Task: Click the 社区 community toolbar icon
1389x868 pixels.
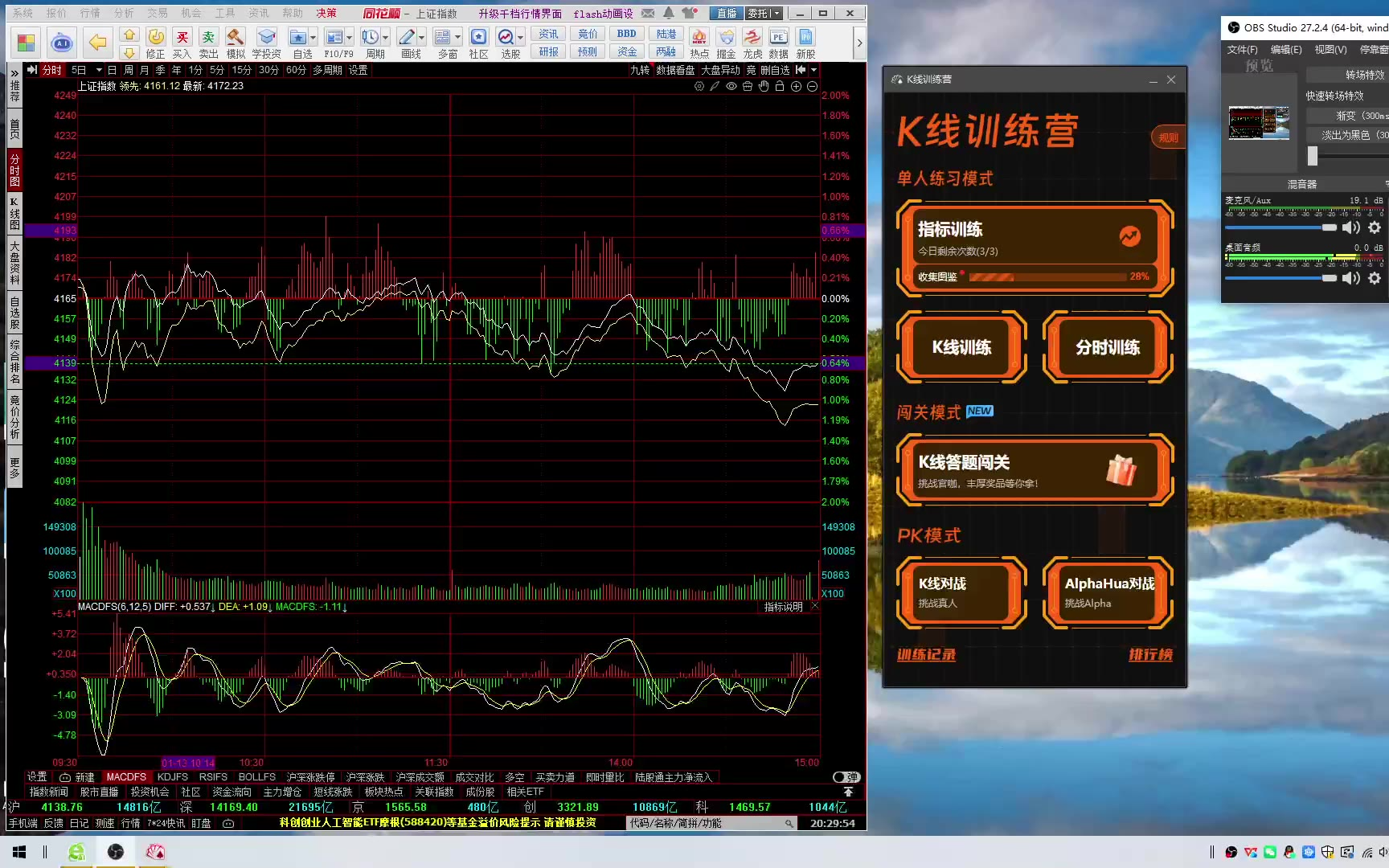Action: coord(478,39)
